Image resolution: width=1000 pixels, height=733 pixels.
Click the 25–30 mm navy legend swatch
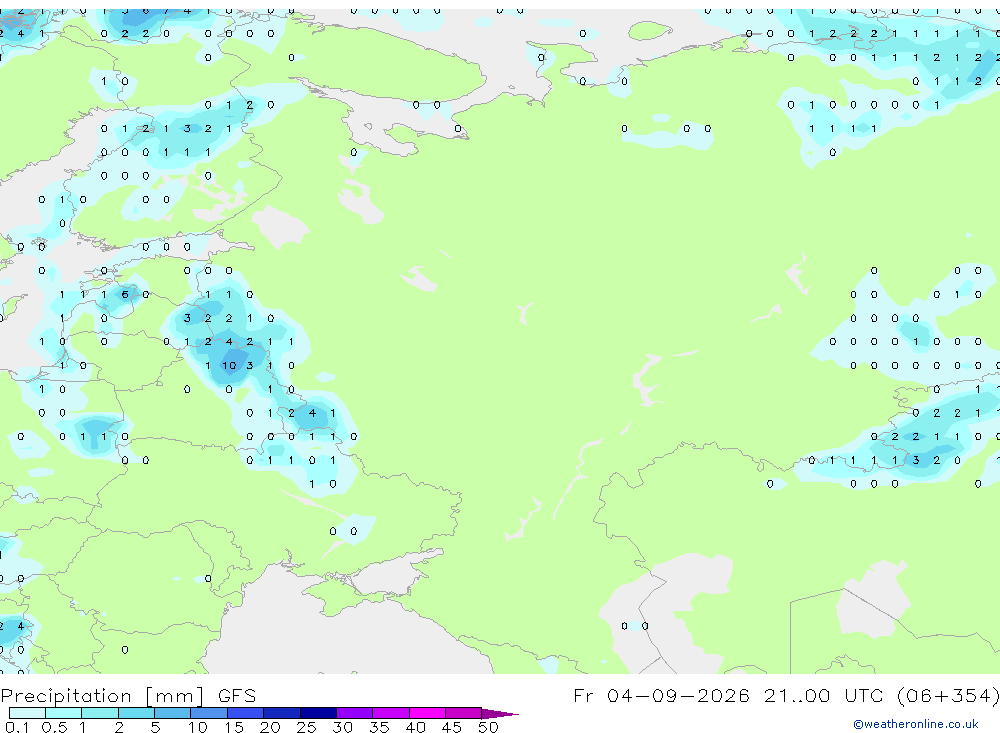click(318, 713)
